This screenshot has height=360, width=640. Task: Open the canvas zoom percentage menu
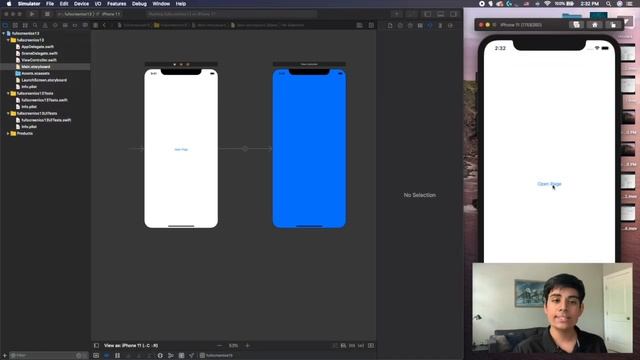[233, 346]
